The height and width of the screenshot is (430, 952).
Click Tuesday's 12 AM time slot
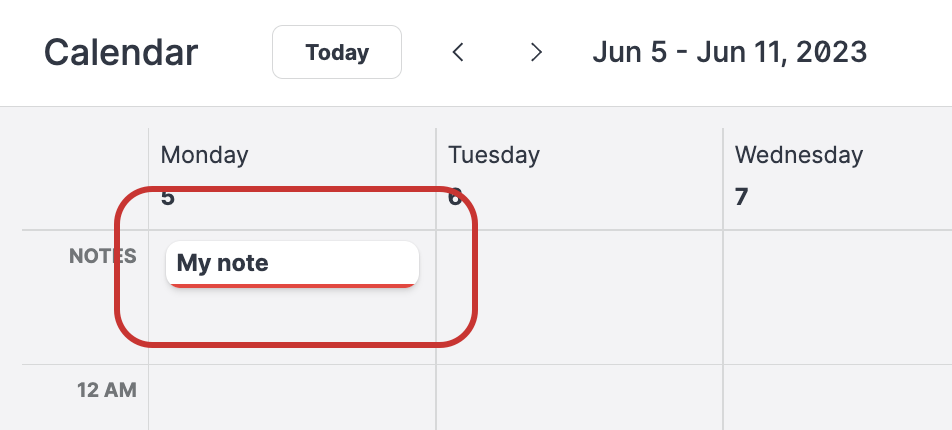(579, 397)
